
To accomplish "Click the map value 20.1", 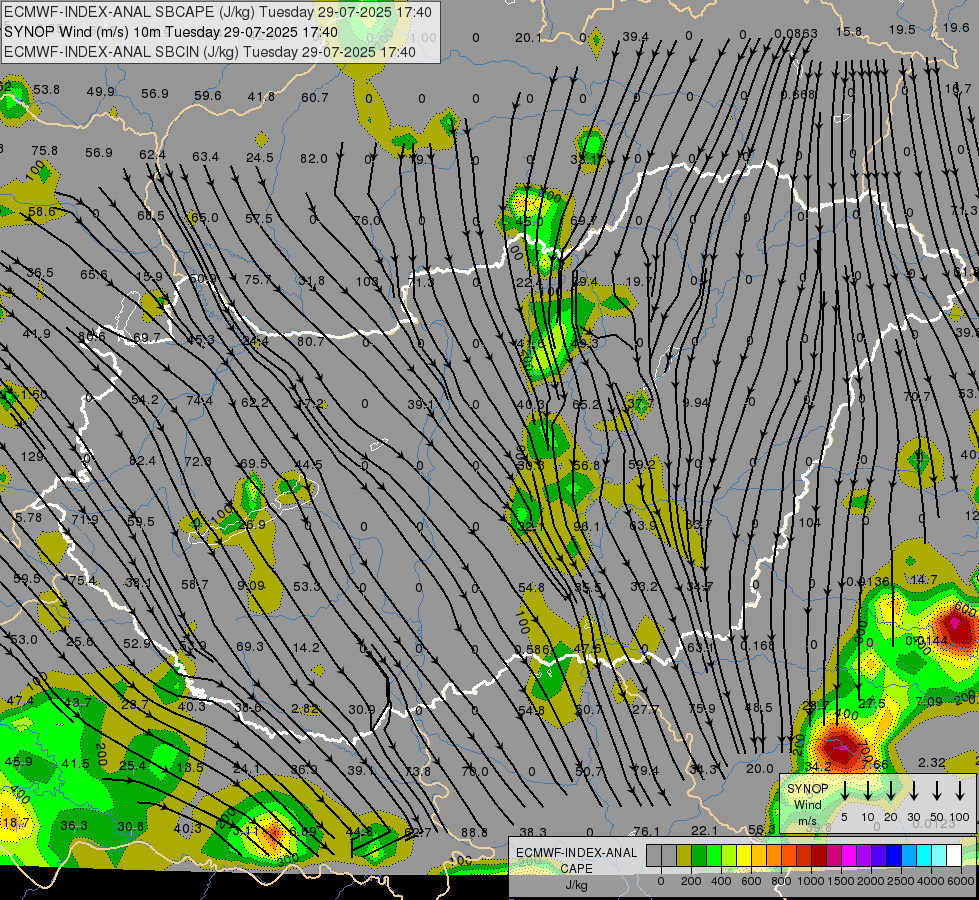I will pos(528,38).
